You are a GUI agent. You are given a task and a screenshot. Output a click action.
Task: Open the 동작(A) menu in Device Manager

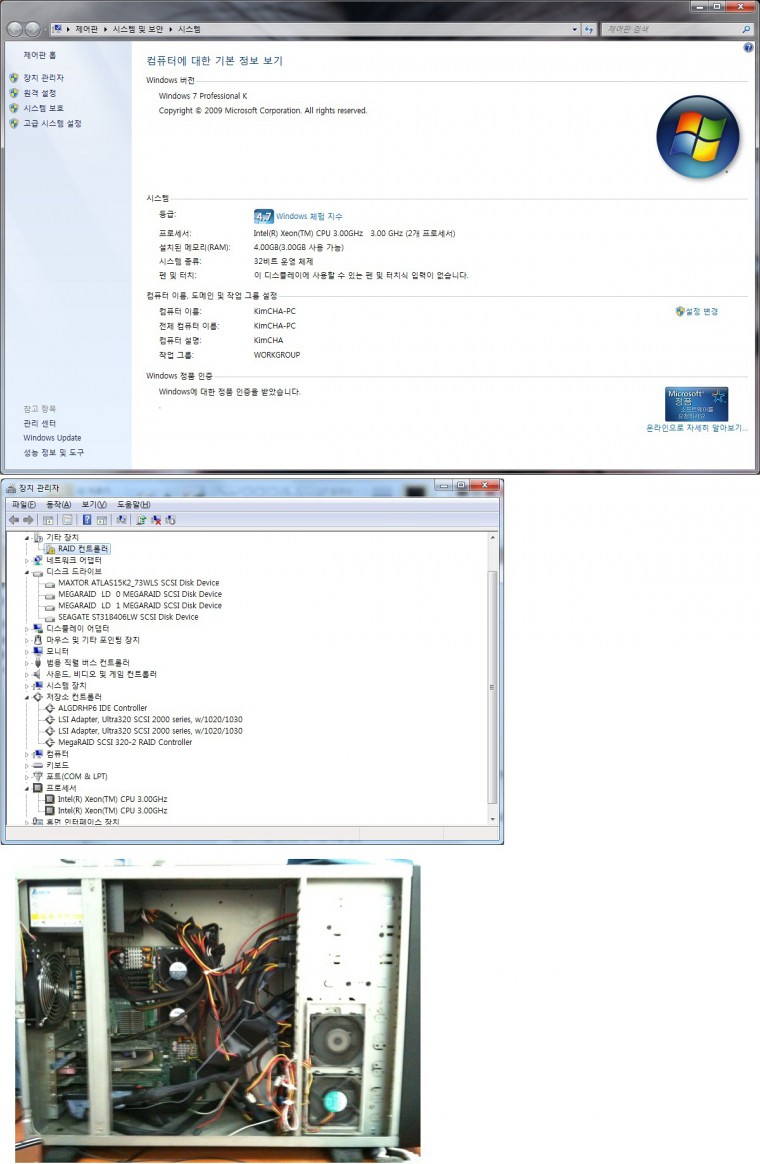point(59,504)
